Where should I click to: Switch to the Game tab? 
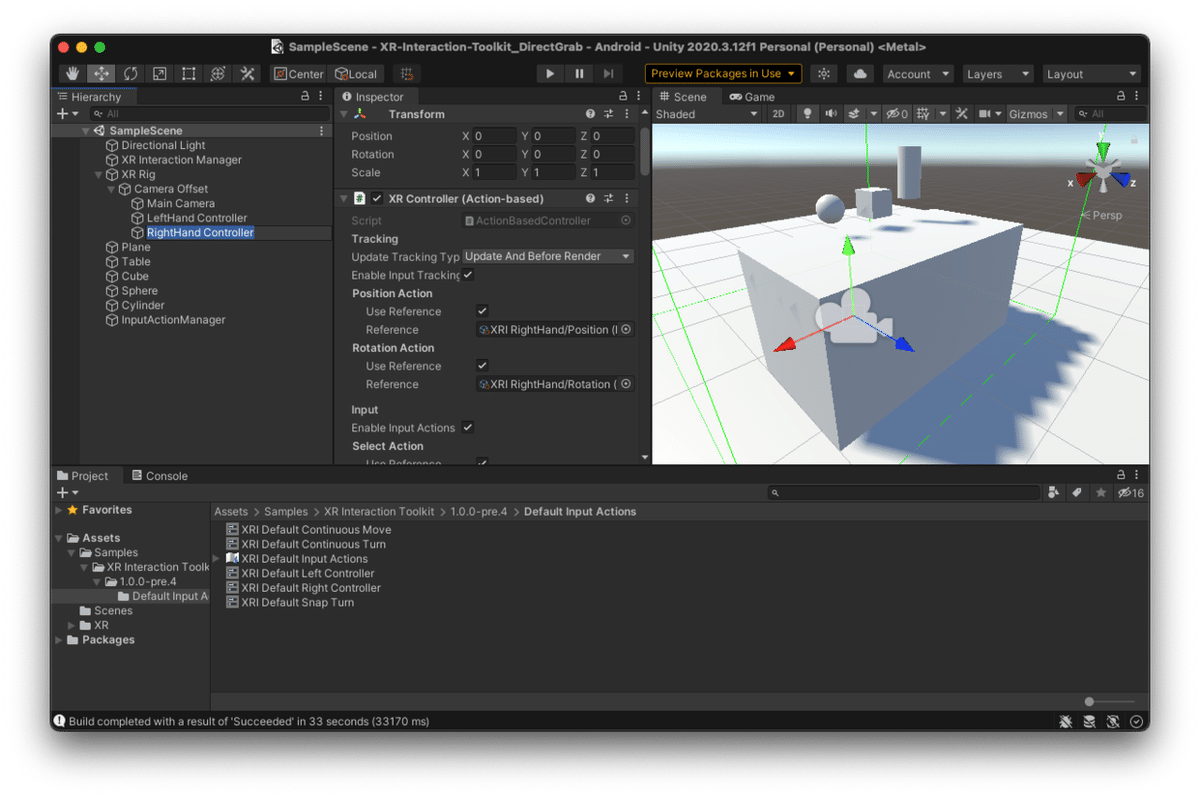[x=752, y=97]
